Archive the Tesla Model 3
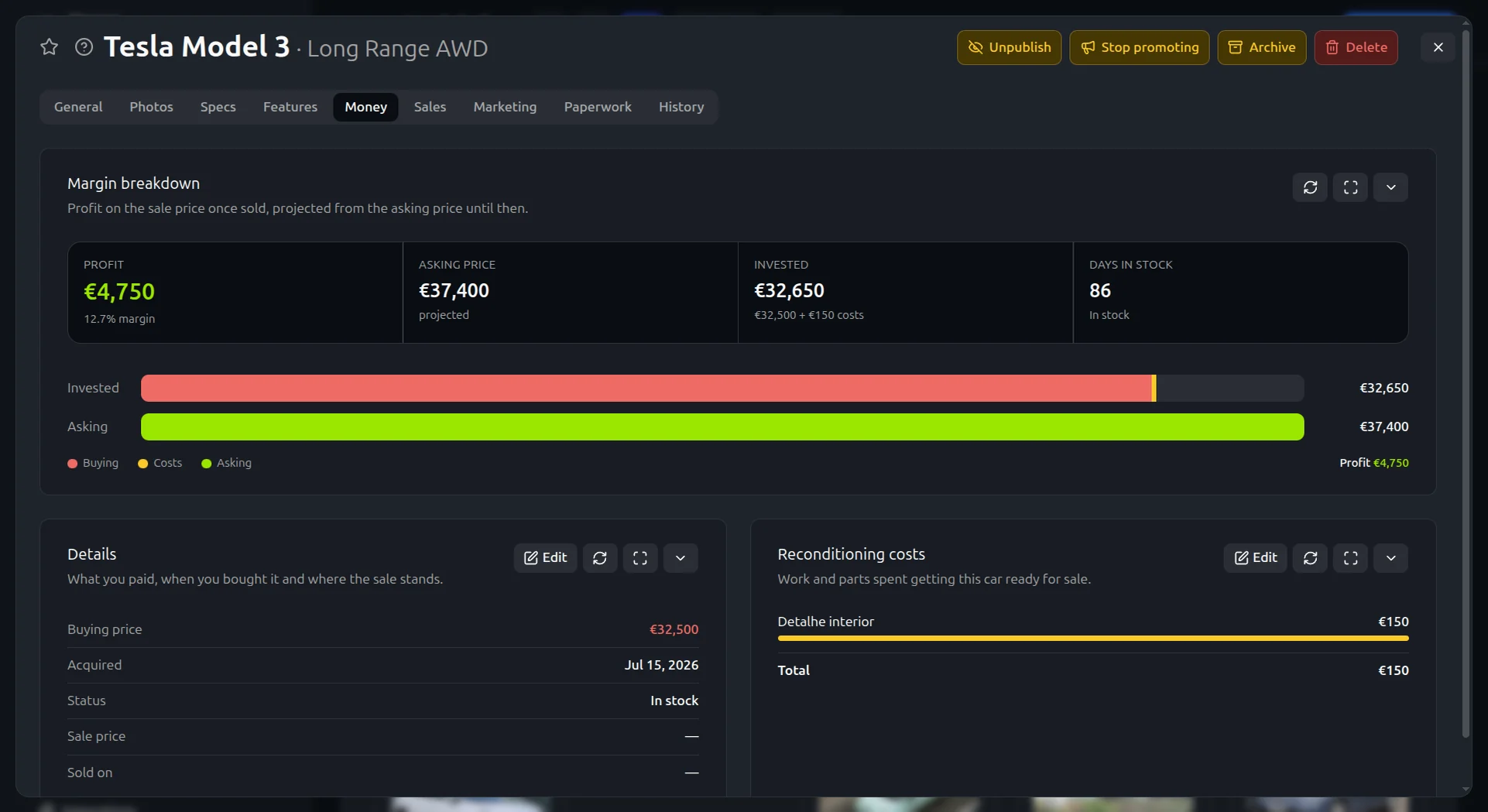Image resolution: width=1488 pixels, height=812 pixels. pyautogui.click(x=1261, y=47)
